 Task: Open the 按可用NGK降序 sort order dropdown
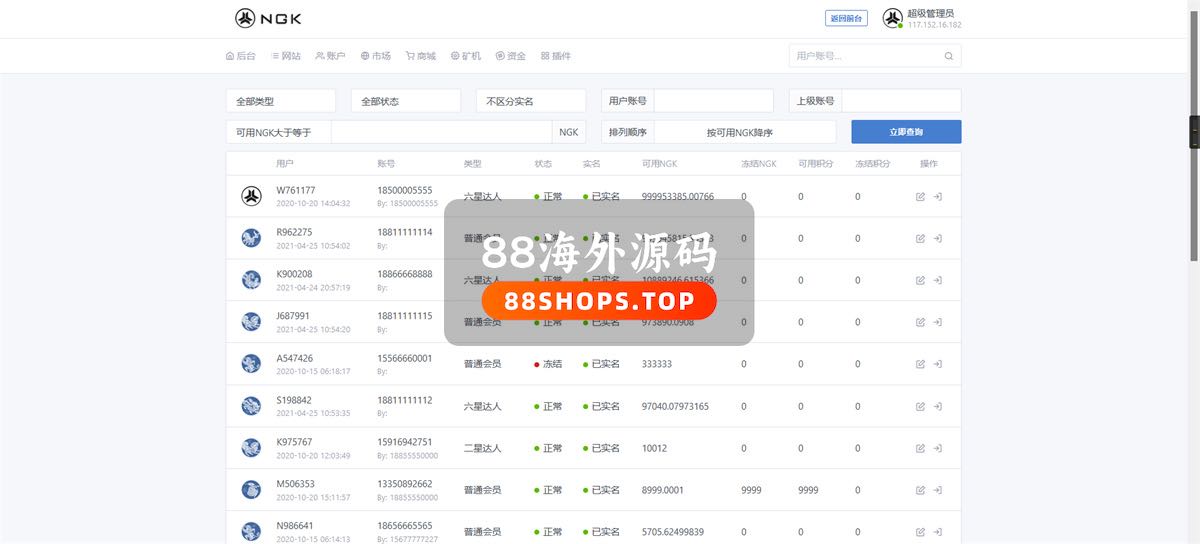tap(744, 132)
